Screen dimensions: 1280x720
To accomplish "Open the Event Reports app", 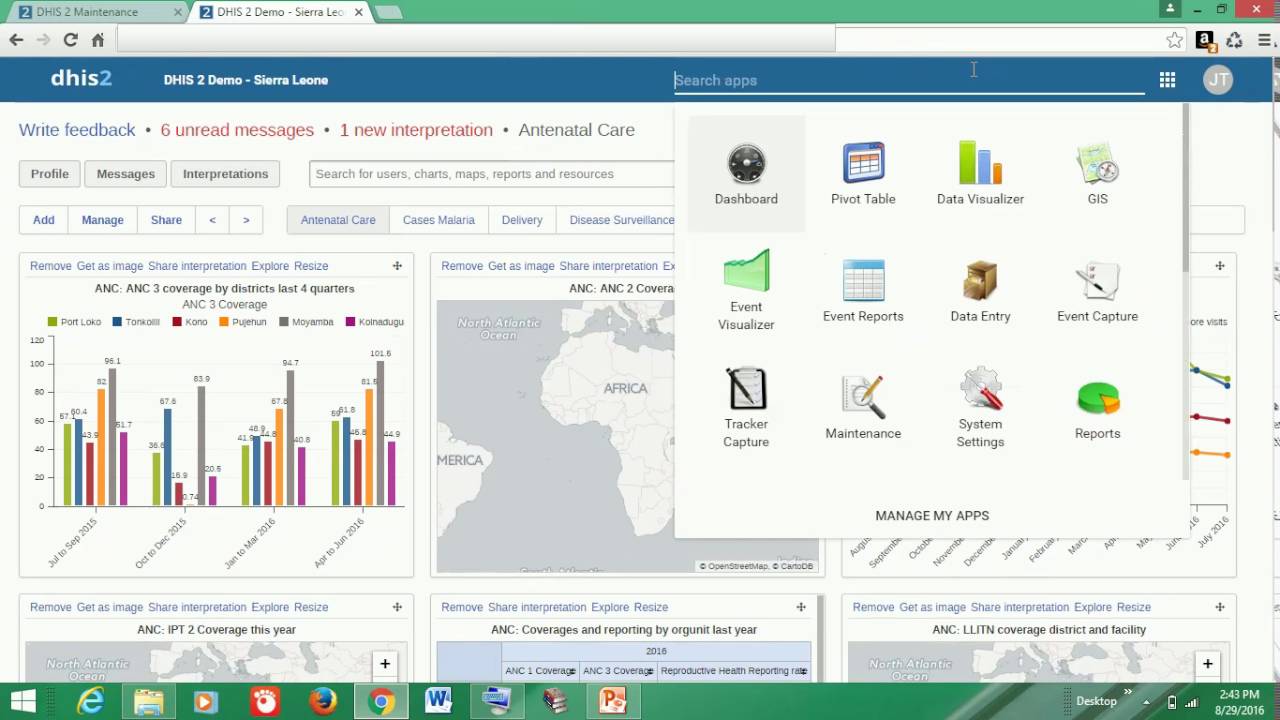I will [863, 291].
